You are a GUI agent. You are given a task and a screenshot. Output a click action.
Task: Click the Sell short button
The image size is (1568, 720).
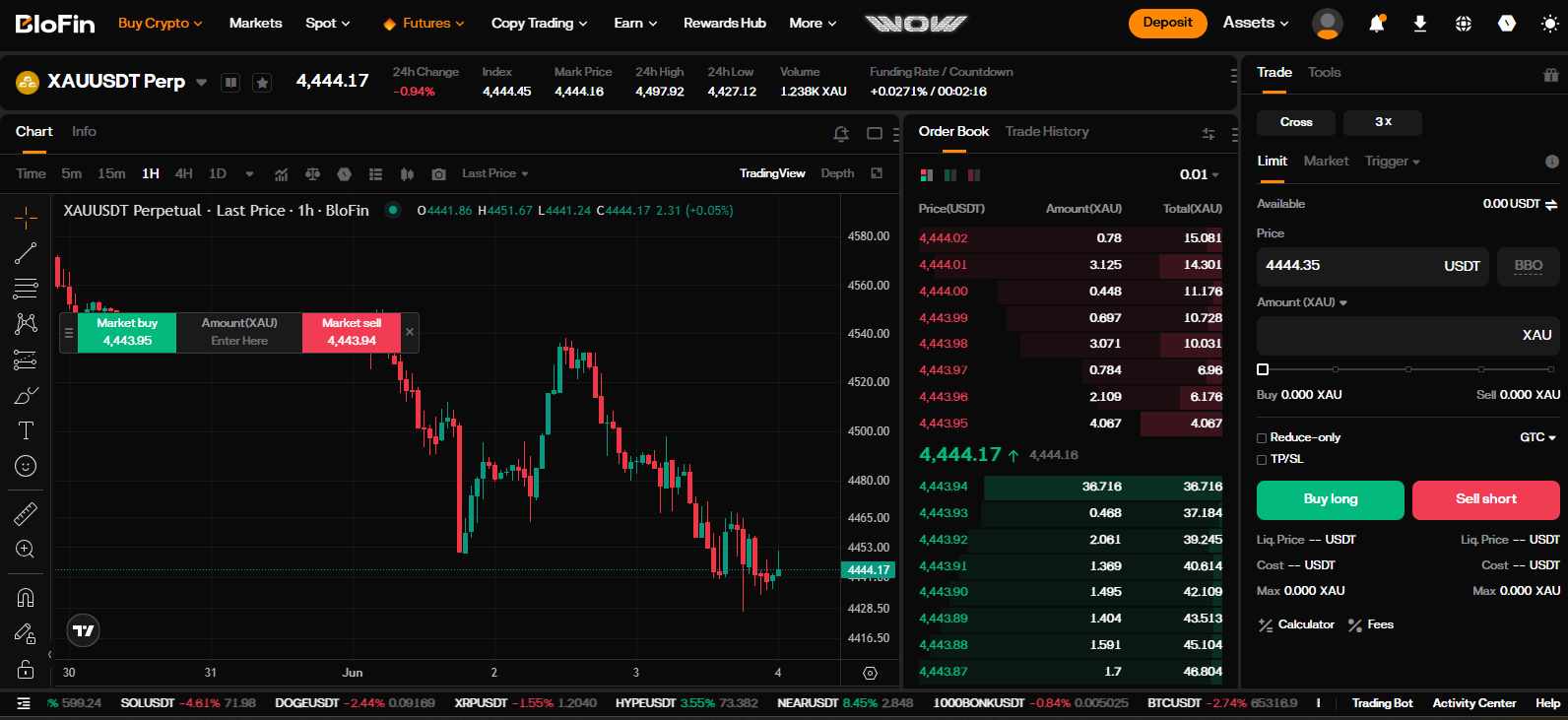pos(1485,499)
